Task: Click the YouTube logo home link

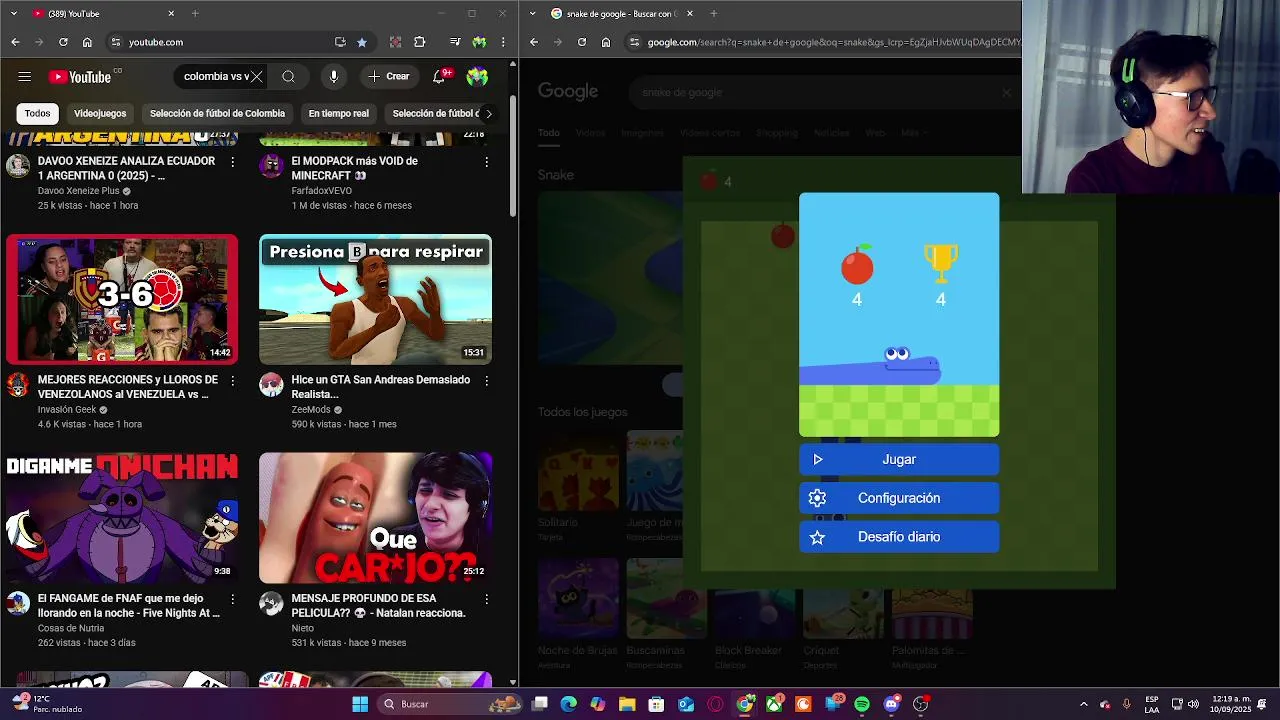Action: [x=80, y=77]
